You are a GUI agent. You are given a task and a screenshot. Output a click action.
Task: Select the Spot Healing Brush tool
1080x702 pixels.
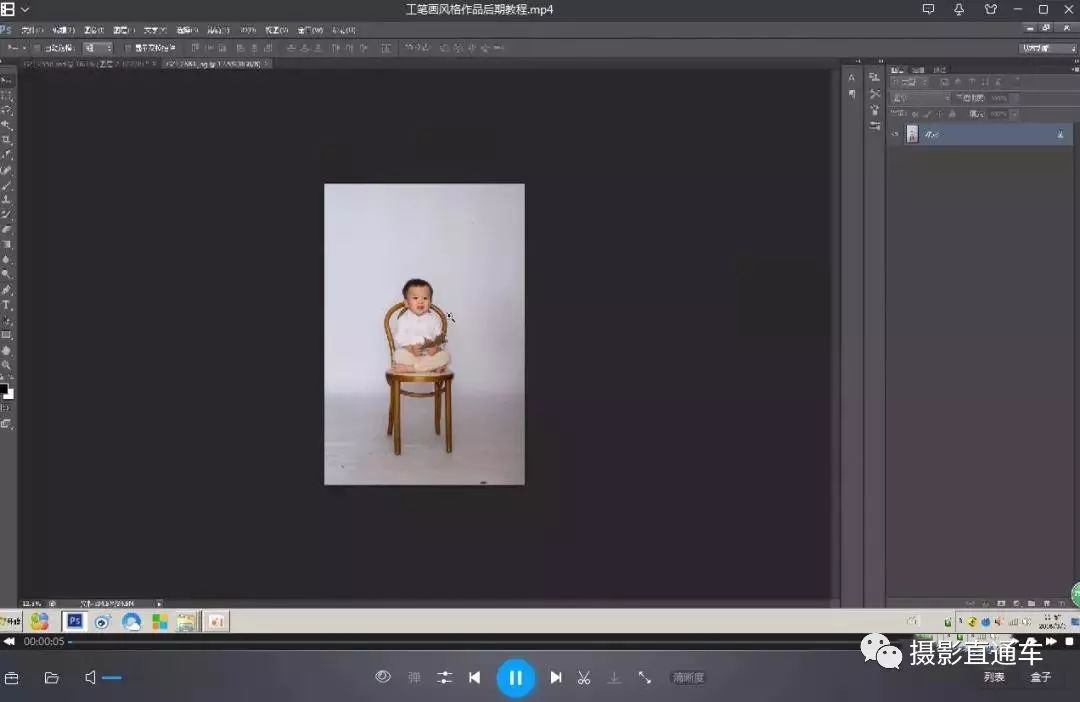tap(7, 170)
